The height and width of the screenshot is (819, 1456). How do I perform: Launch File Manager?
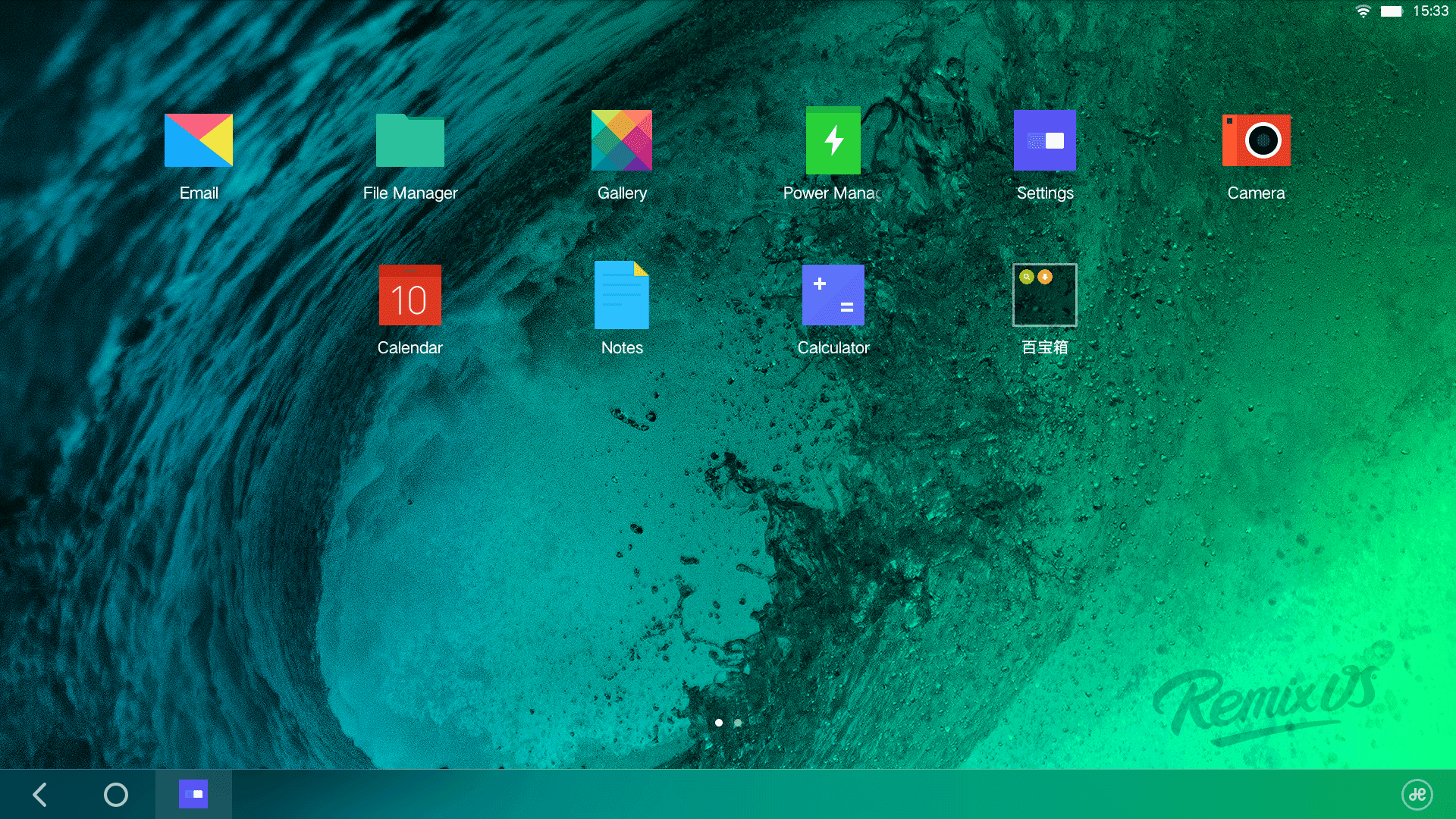409,140
